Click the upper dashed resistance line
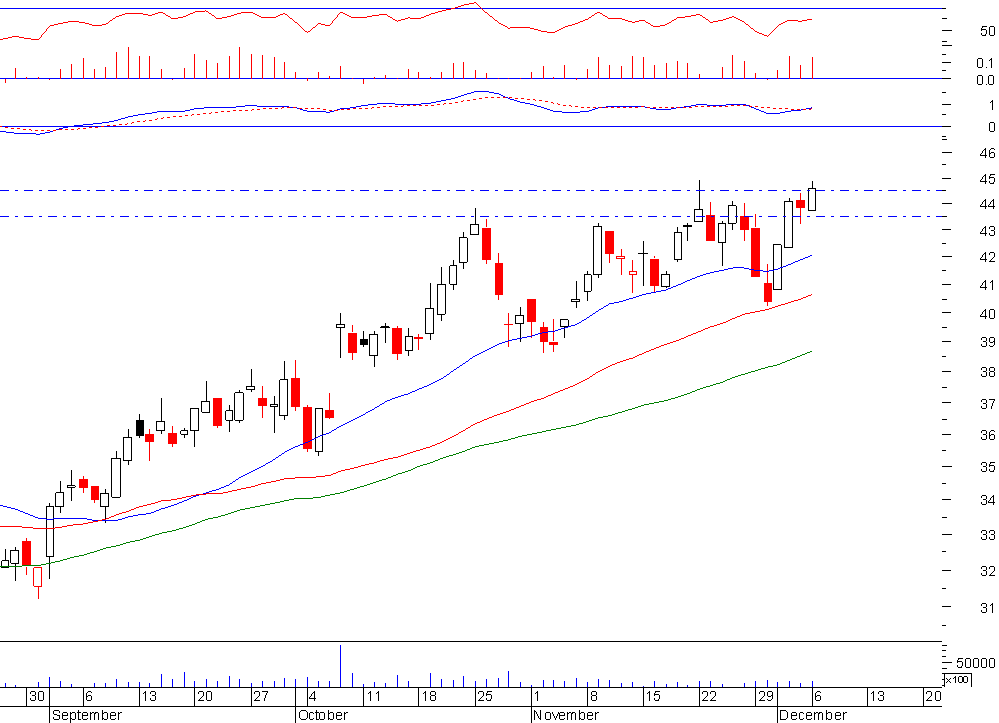This screenshot has height=723, width=999. click(471, 190)
